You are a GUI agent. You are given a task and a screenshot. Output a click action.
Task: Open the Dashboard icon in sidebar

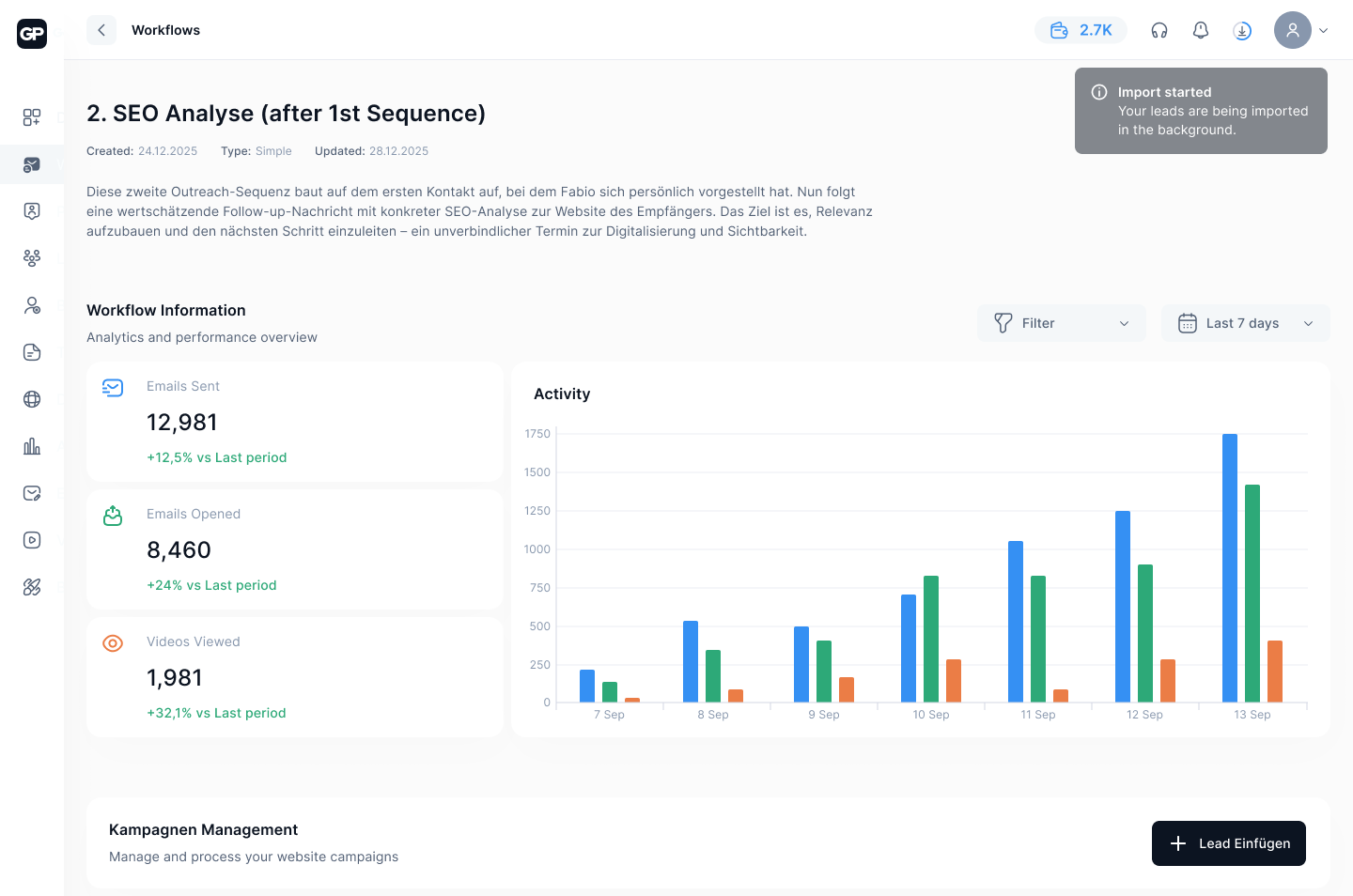click(31, 117)
